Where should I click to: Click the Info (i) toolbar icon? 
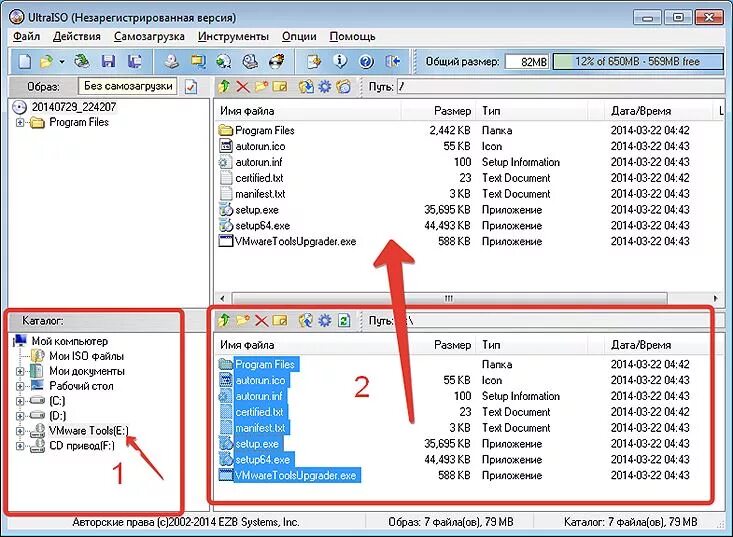click(340, 61)
